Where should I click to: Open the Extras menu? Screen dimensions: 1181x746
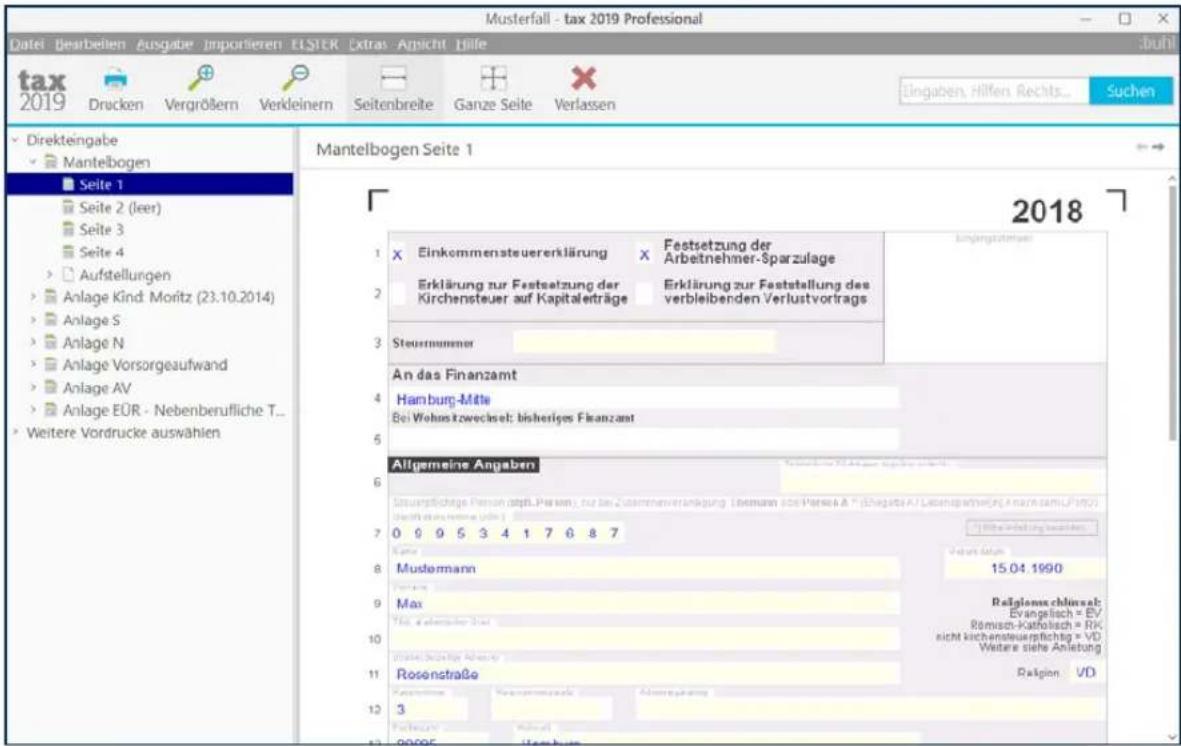(x=368, y=44)
